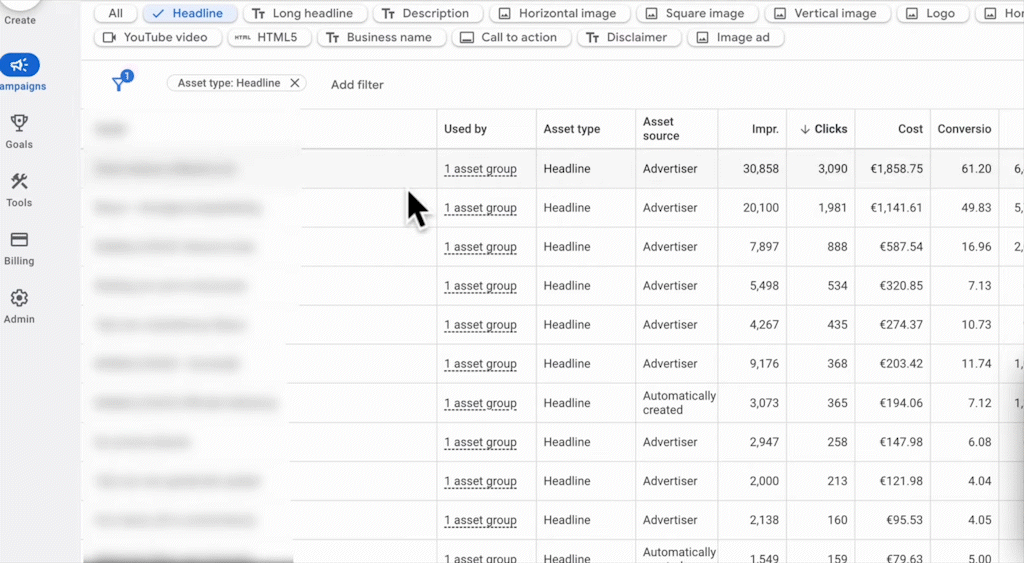Toggle the Headline asset type chip
Screen dimensions: 1024x563
(x=190, y=14)
